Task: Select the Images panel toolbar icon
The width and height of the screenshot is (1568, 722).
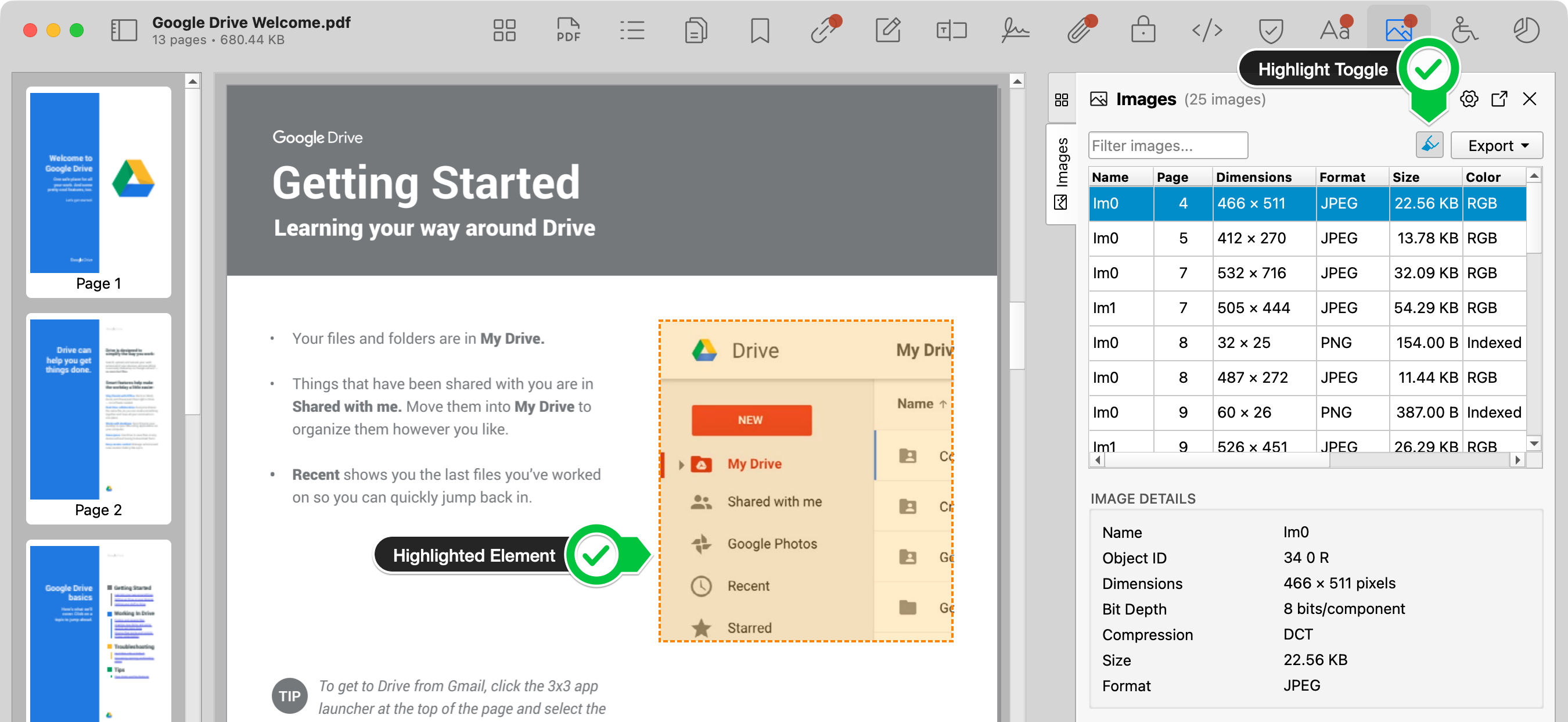Action: click(x=1399, y=28)
